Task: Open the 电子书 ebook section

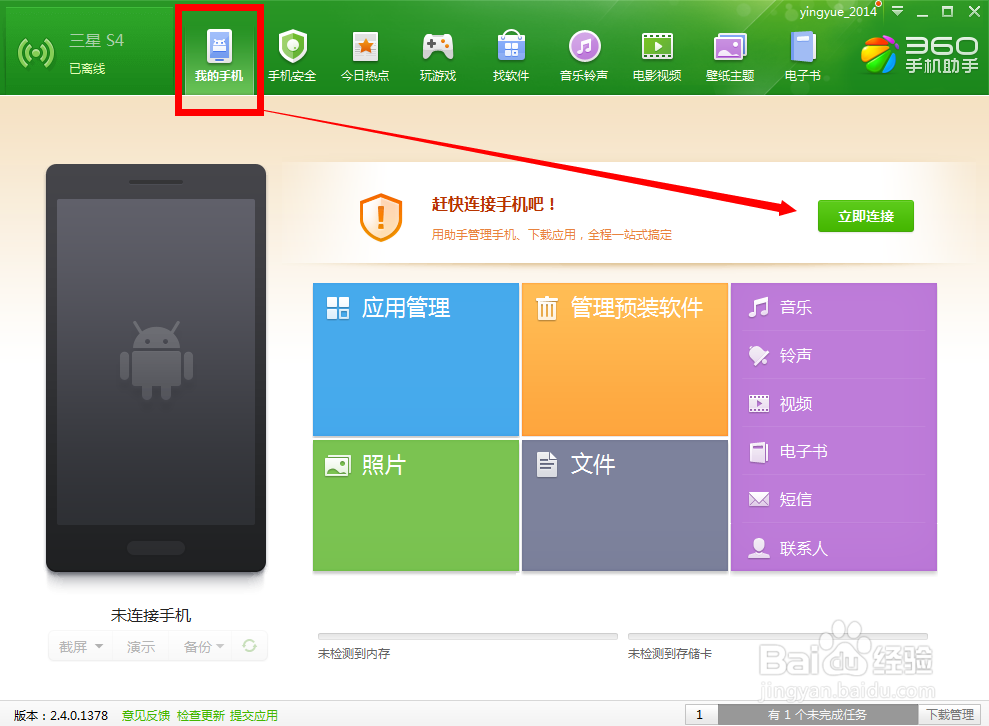Action: [801, 54]
